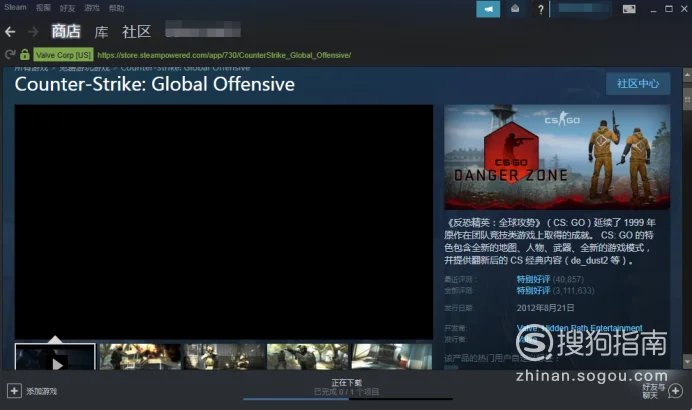Select the video thumbnail with play icon
Image resolution: width=692 pixels, height=410 pixels.
tap(55, 357)
